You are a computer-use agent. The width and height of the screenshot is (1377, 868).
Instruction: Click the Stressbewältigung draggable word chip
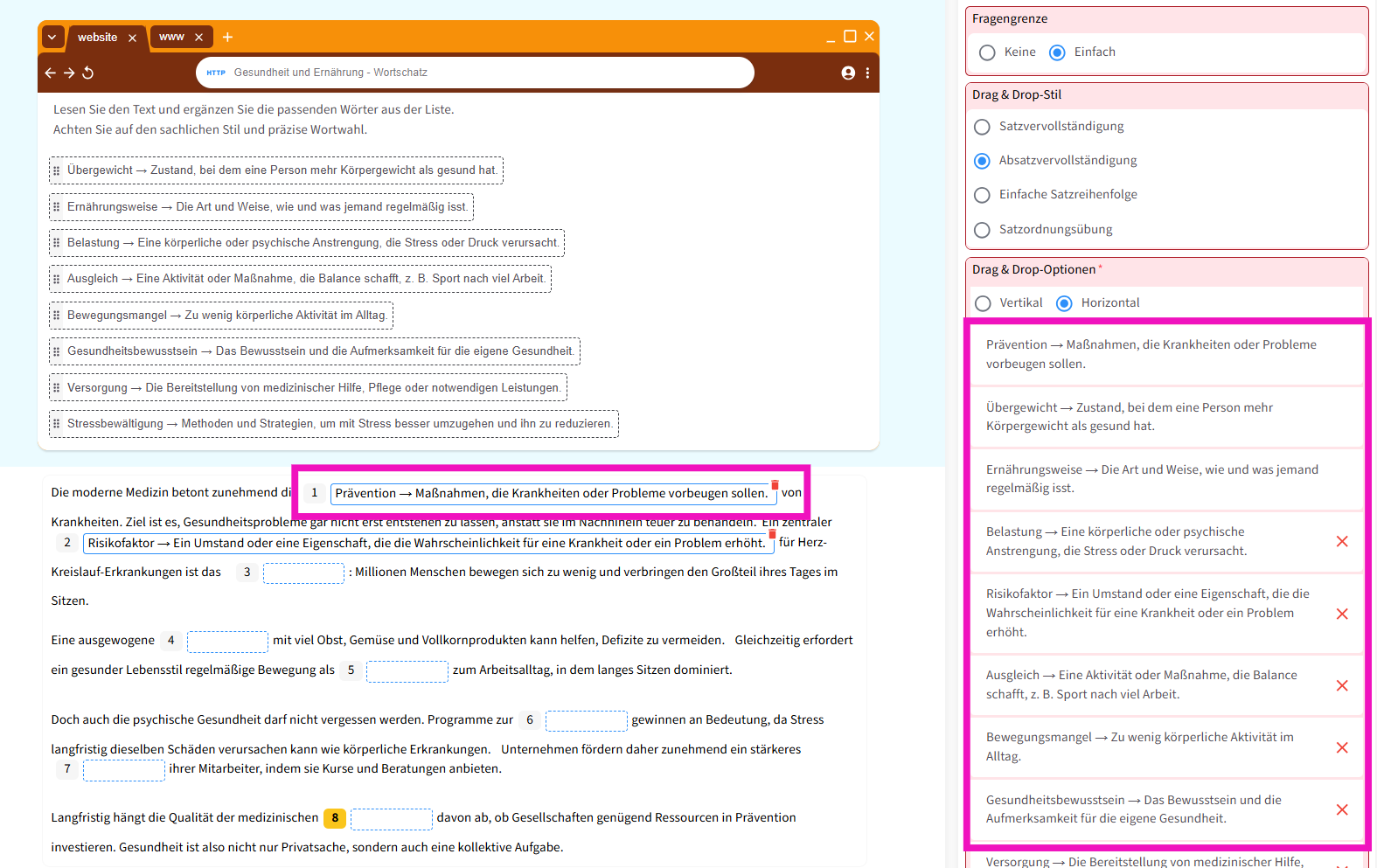coord(333,424)
